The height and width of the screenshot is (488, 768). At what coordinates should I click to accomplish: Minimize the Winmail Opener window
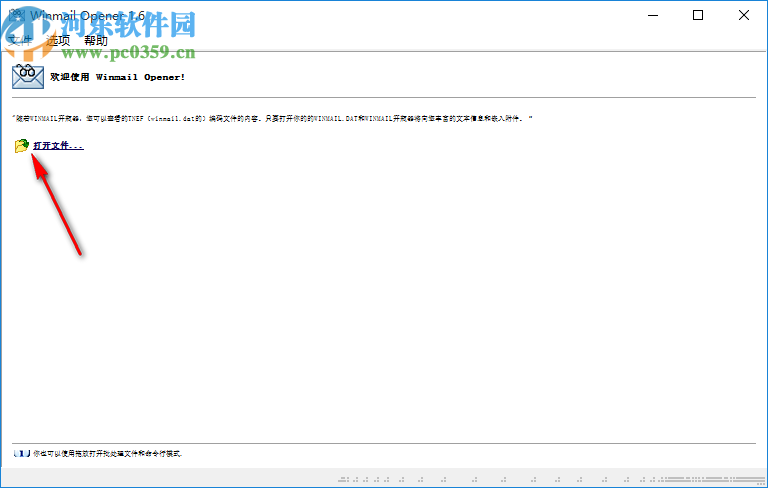tap(653, 15)
